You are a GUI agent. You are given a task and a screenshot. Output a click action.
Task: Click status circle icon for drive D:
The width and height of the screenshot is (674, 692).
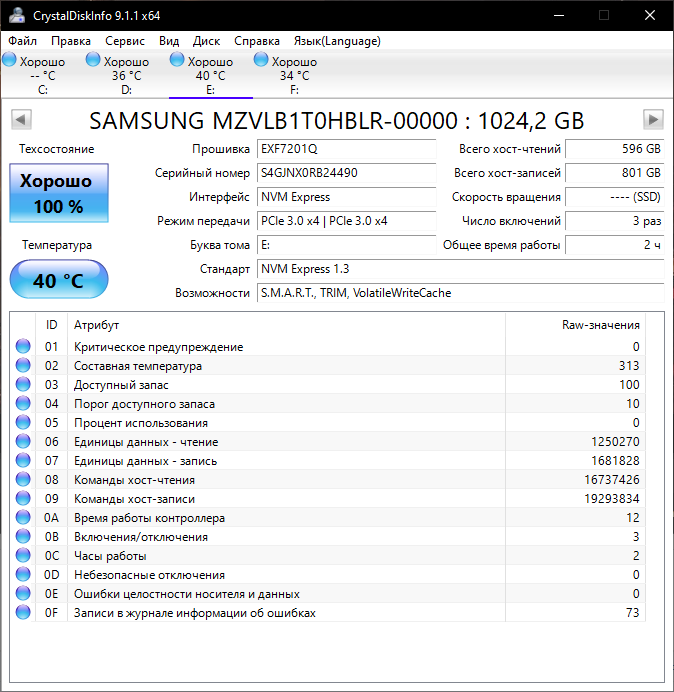click(93, 60)
